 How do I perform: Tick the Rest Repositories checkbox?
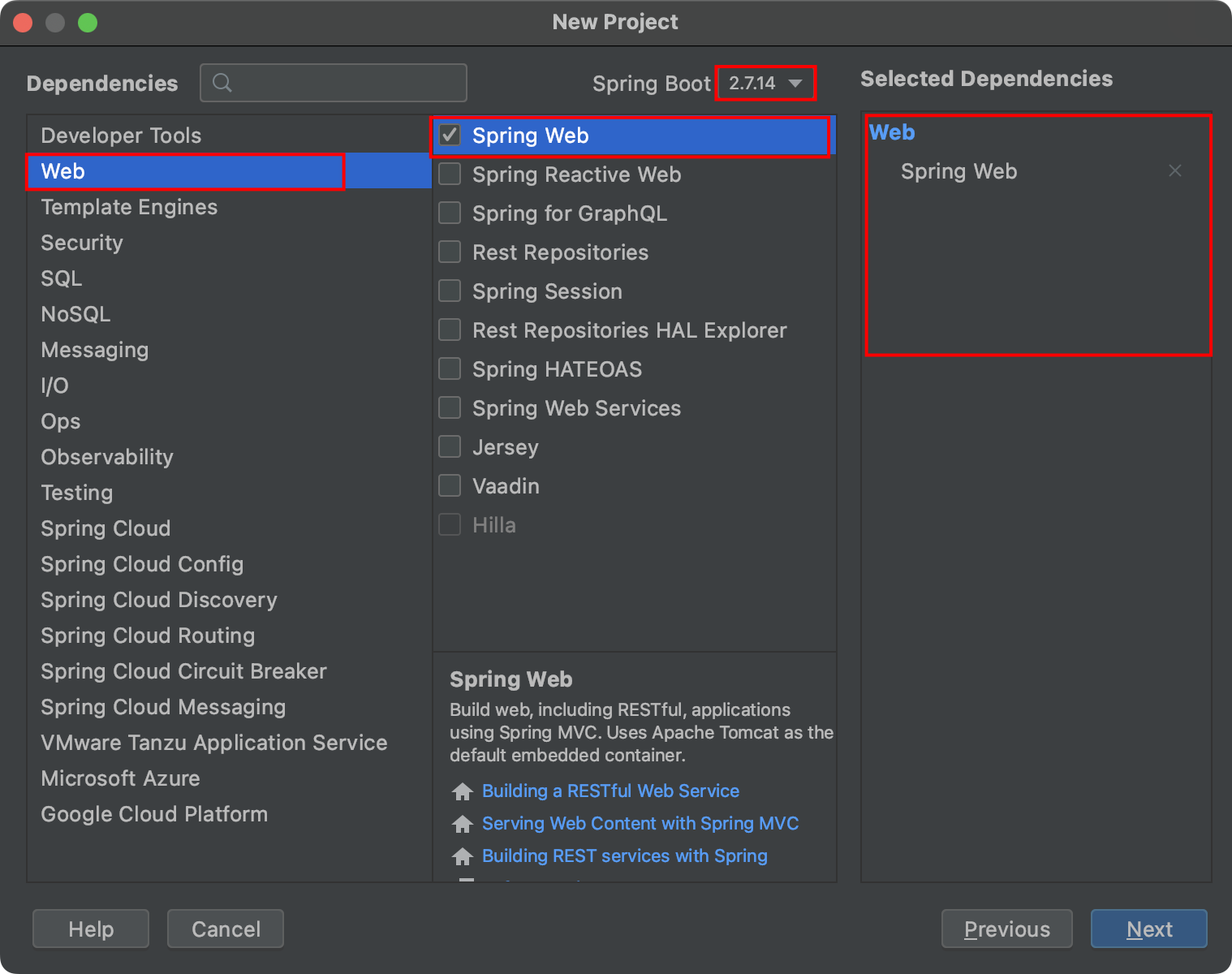point(450,252)
